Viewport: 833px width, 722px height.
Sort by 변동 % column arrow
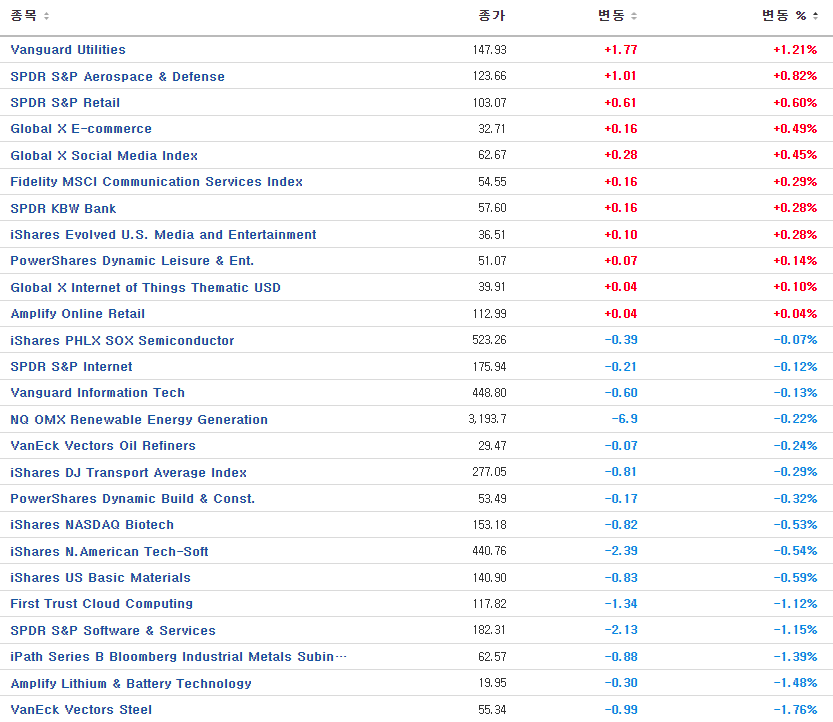coord(815,16)
